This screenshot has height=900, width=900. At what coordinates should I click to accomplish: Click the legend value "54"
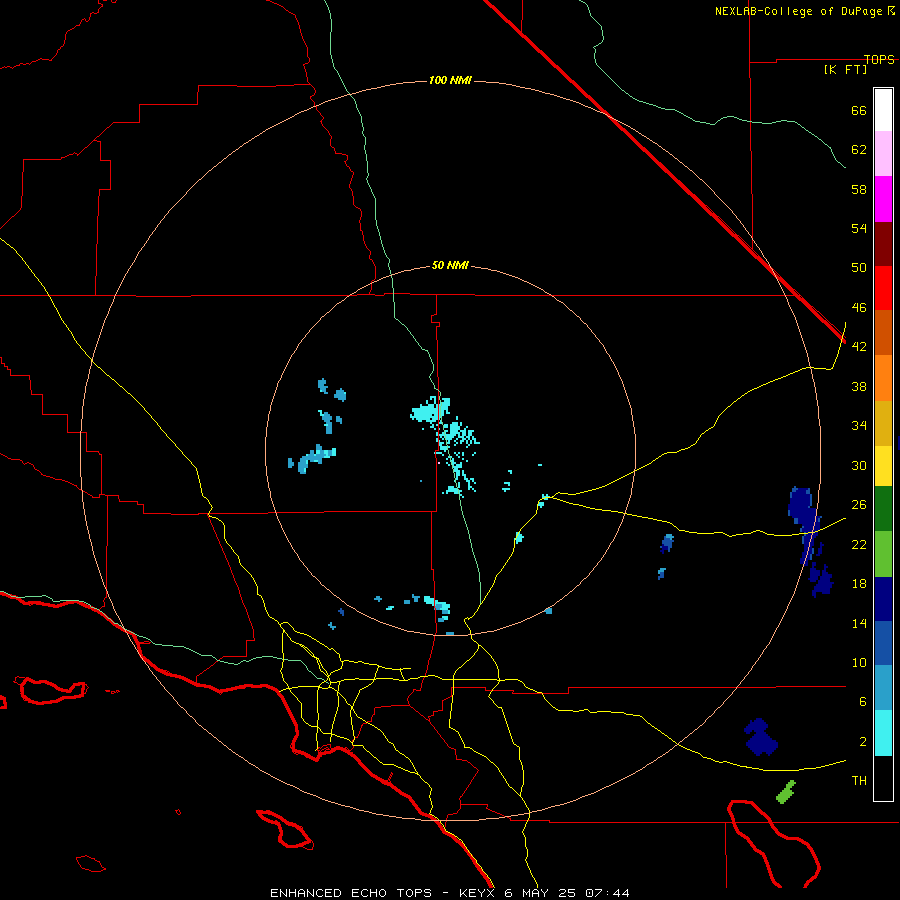click(x=859, y=228)
